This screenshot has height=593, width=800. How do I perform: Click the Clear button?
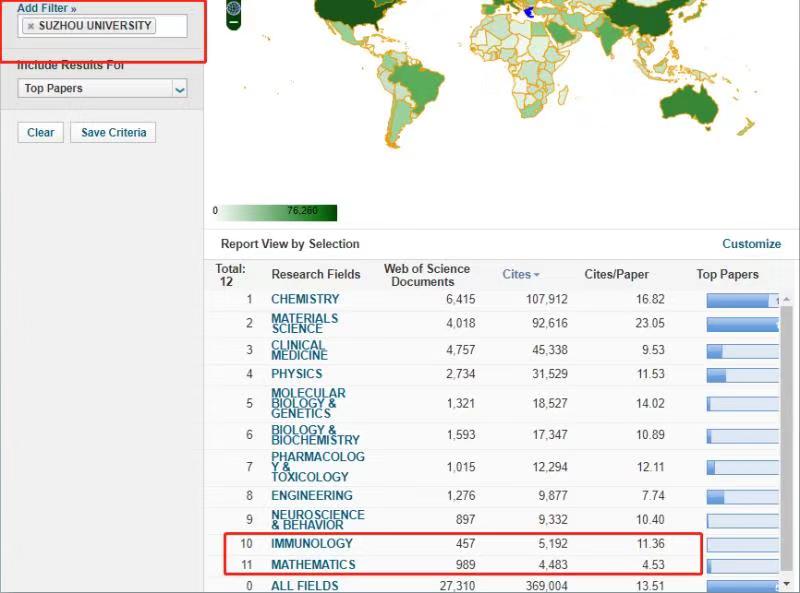[41, 132]
